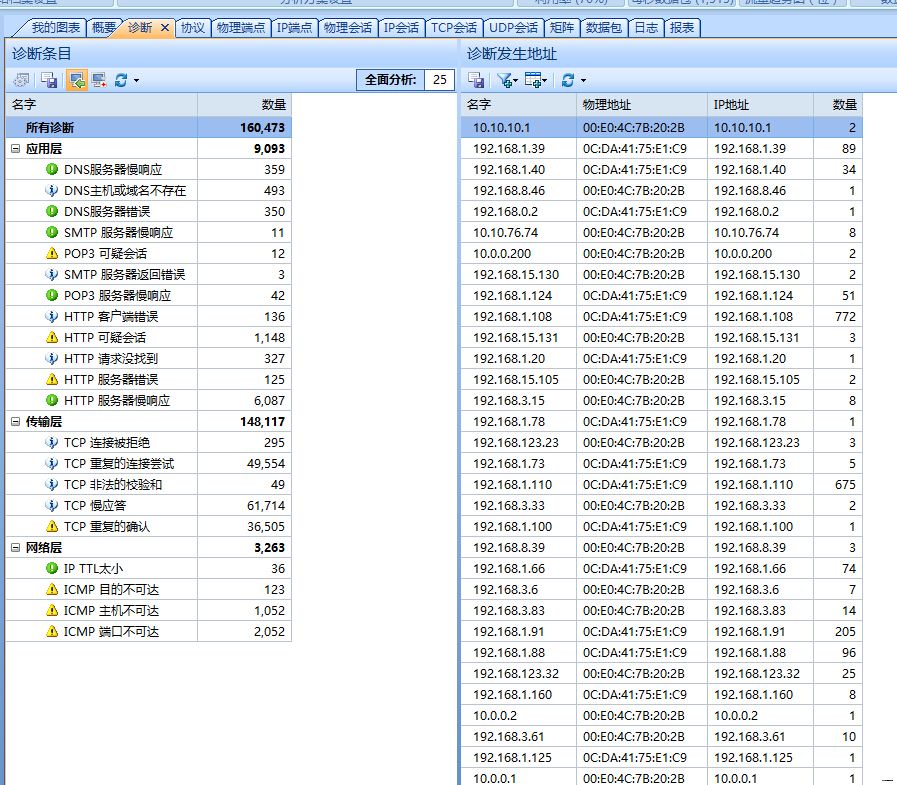Click the gear settings icon in 诊断条目 toolbar

coord(21,80)
